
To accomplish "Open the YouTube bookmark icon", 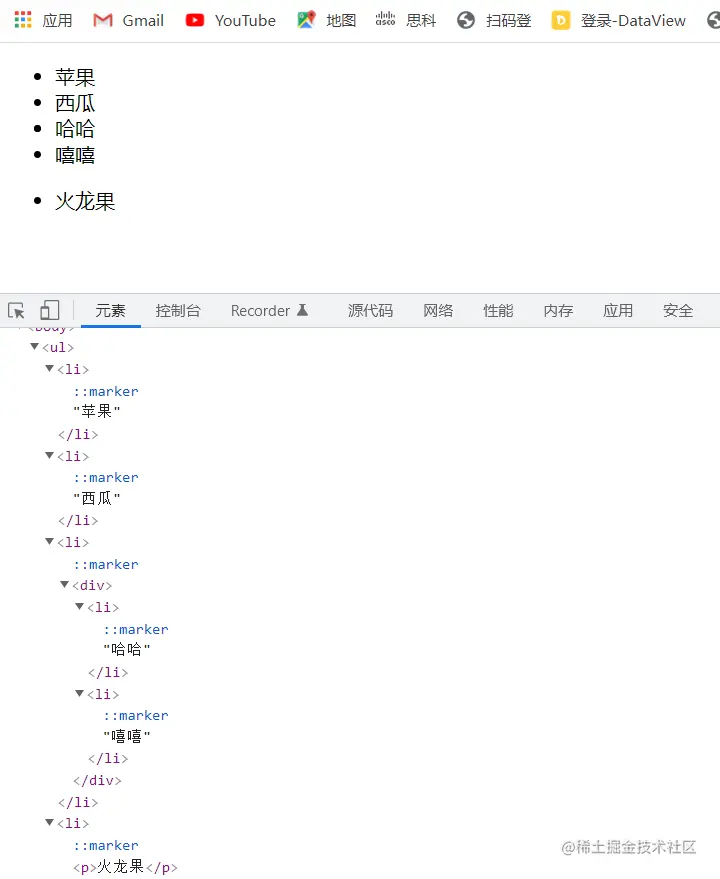I will pos(195,21).
